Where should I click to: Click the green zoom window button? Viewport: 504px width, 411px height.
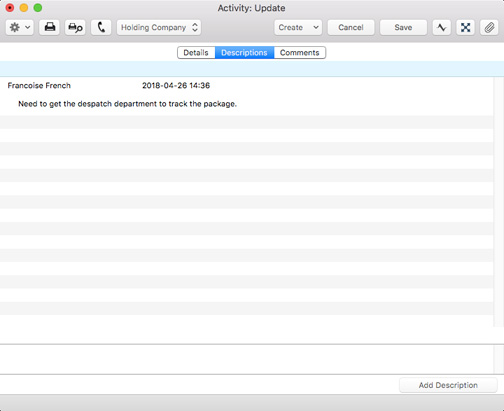(x=38, y=8)
